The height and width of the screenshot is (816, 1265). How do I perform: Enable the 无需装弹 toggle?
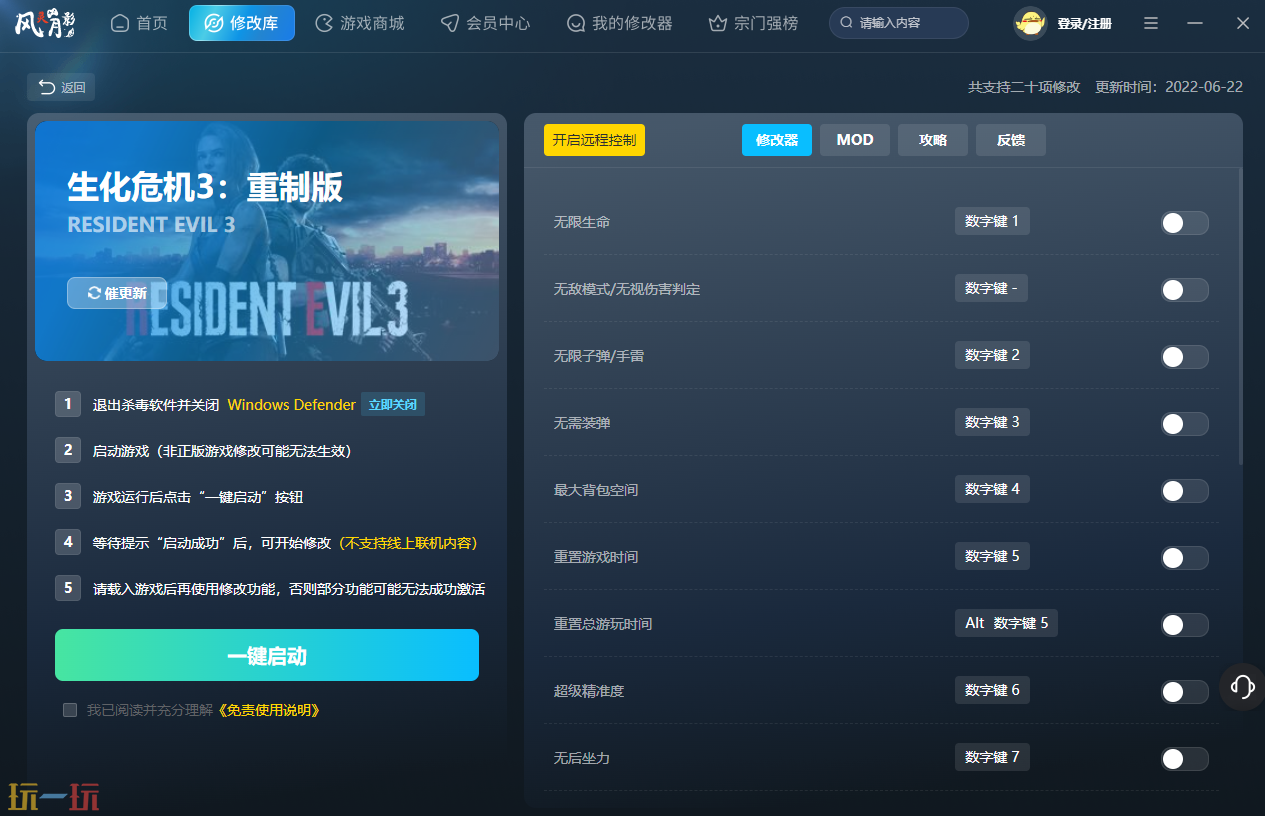pos(1185,424)
